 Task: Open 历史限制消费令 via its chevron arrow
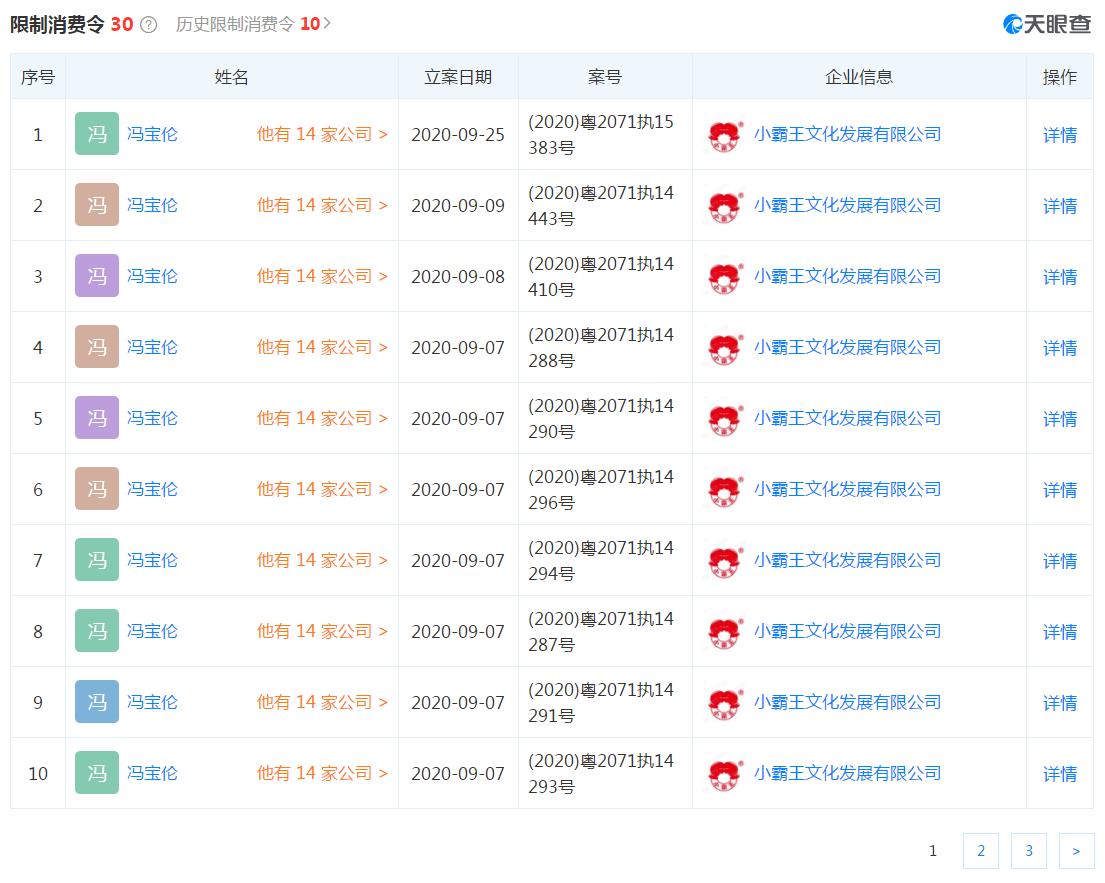tap(325, 23)
